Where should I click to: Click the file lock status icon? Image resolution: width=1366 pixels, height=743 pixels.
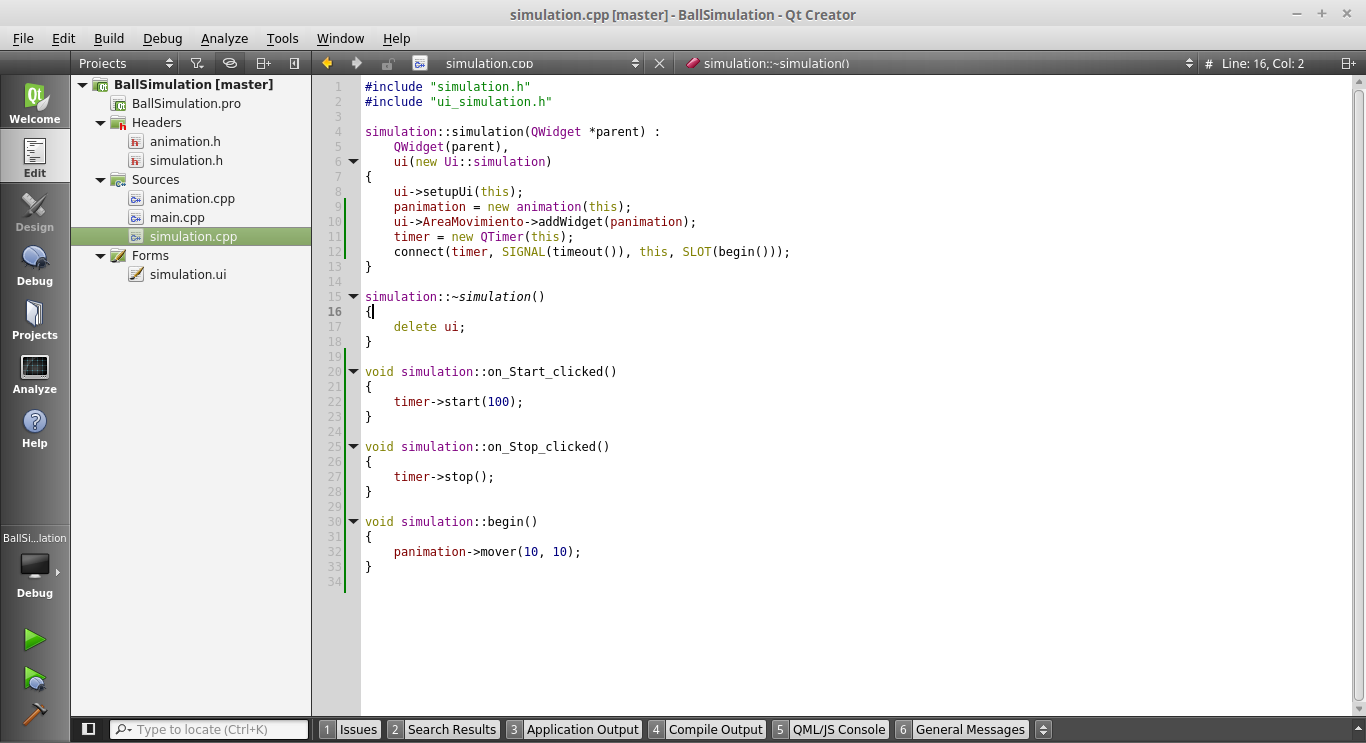(388, 63)
